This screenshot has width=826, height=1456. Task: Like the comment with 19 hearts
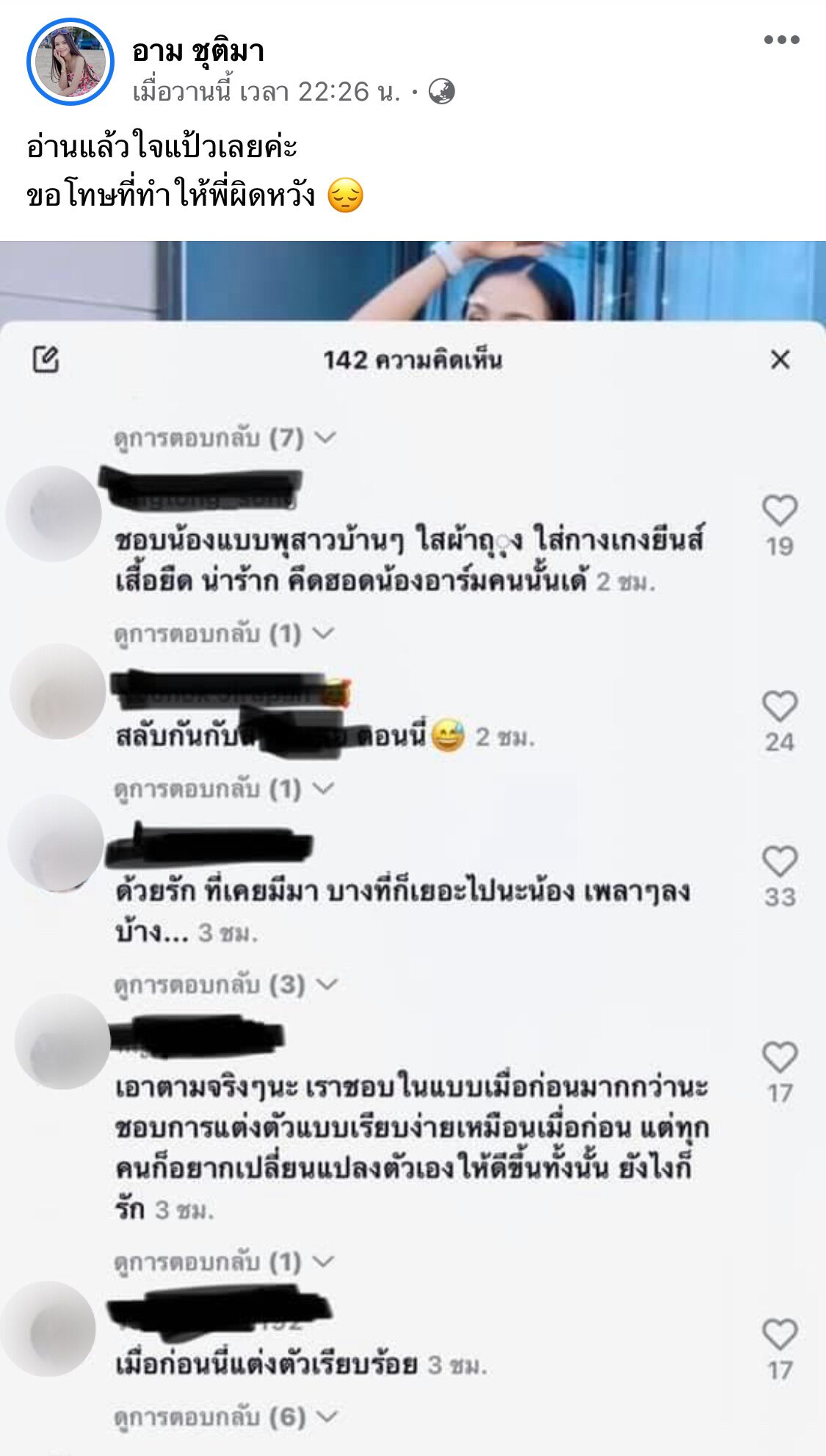point(780,510)
